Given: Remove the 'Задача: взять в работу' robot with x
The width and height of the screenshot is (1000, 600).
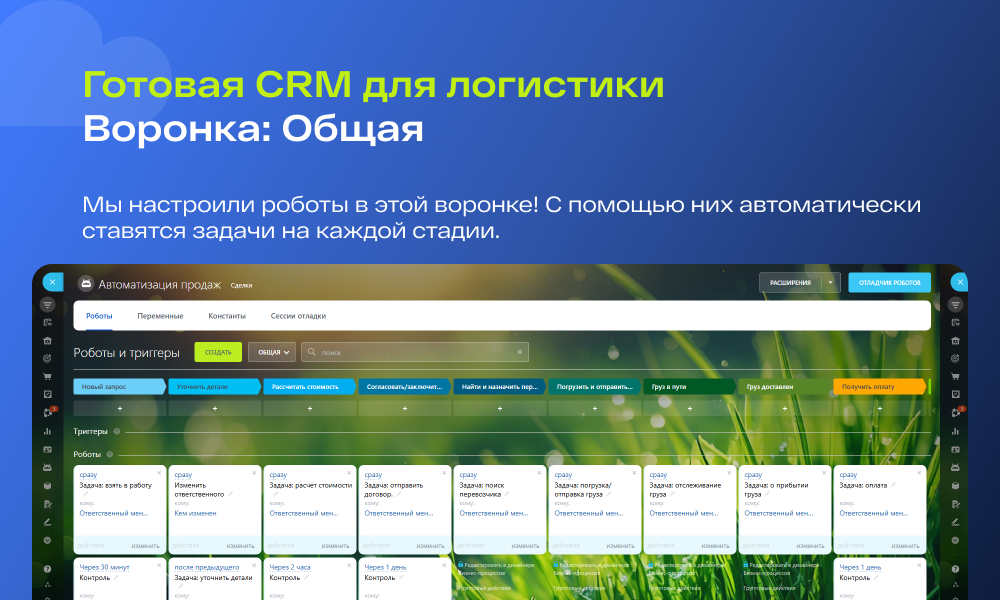Looking at the screenshot, I should pyautogui.click(x=159, y=473).
